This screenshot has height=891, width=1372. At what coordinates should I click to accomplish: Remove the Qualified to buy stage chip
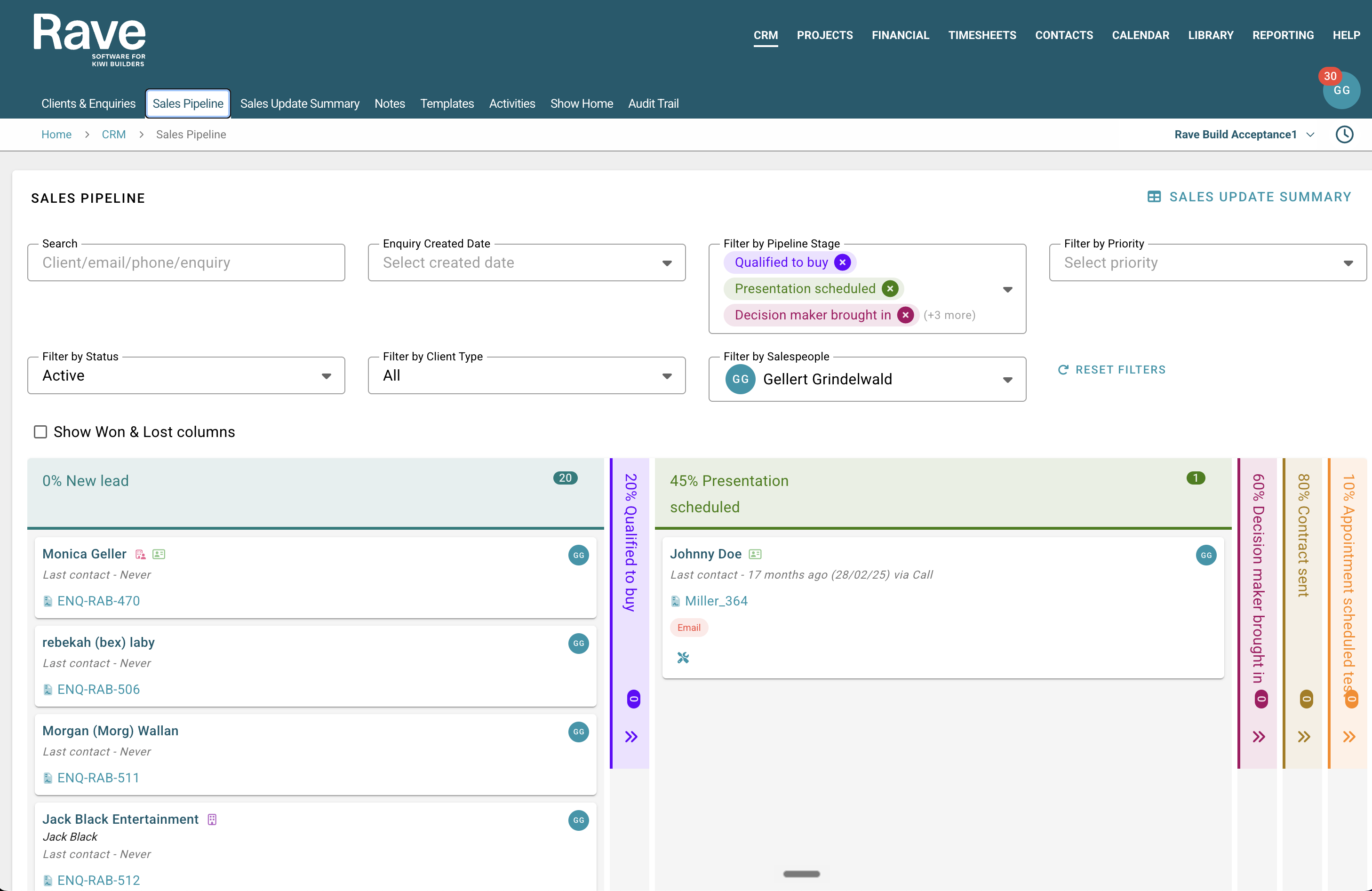(842, 262)
